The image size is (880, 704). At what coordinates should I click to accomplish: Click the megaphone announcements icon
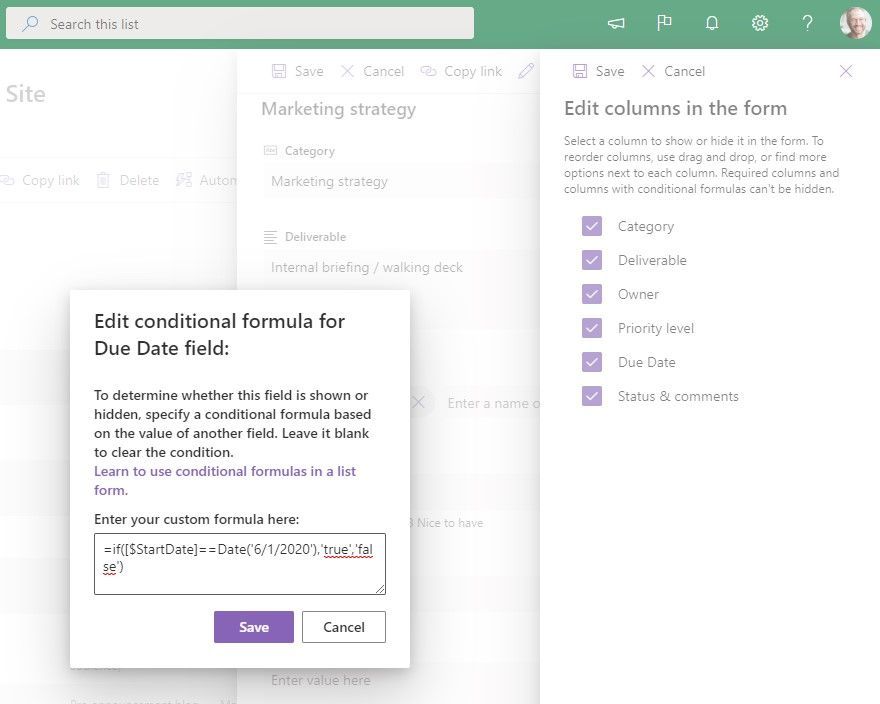(x=616, y=23)
